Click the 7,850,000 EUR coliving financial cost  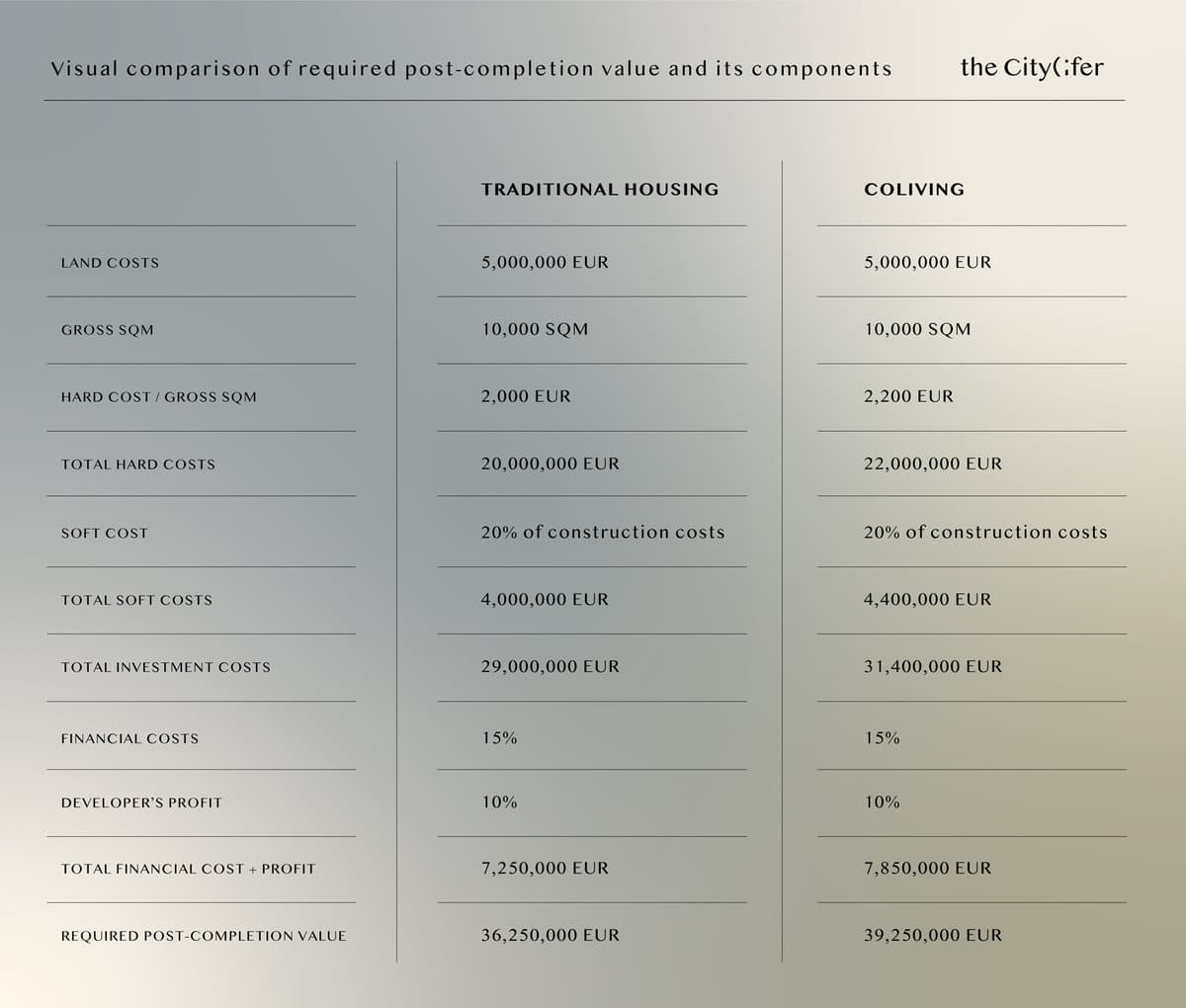click(x=927, y=868)
